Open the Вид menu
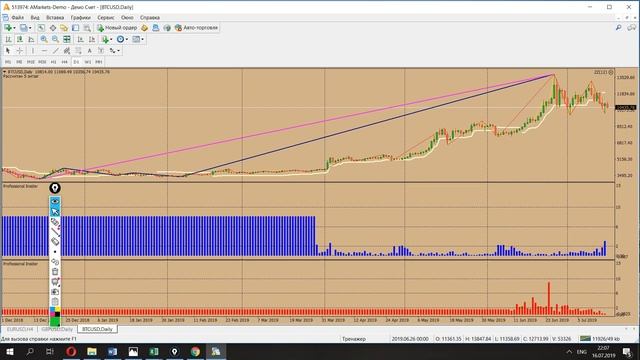 click(x=35, y=18)
